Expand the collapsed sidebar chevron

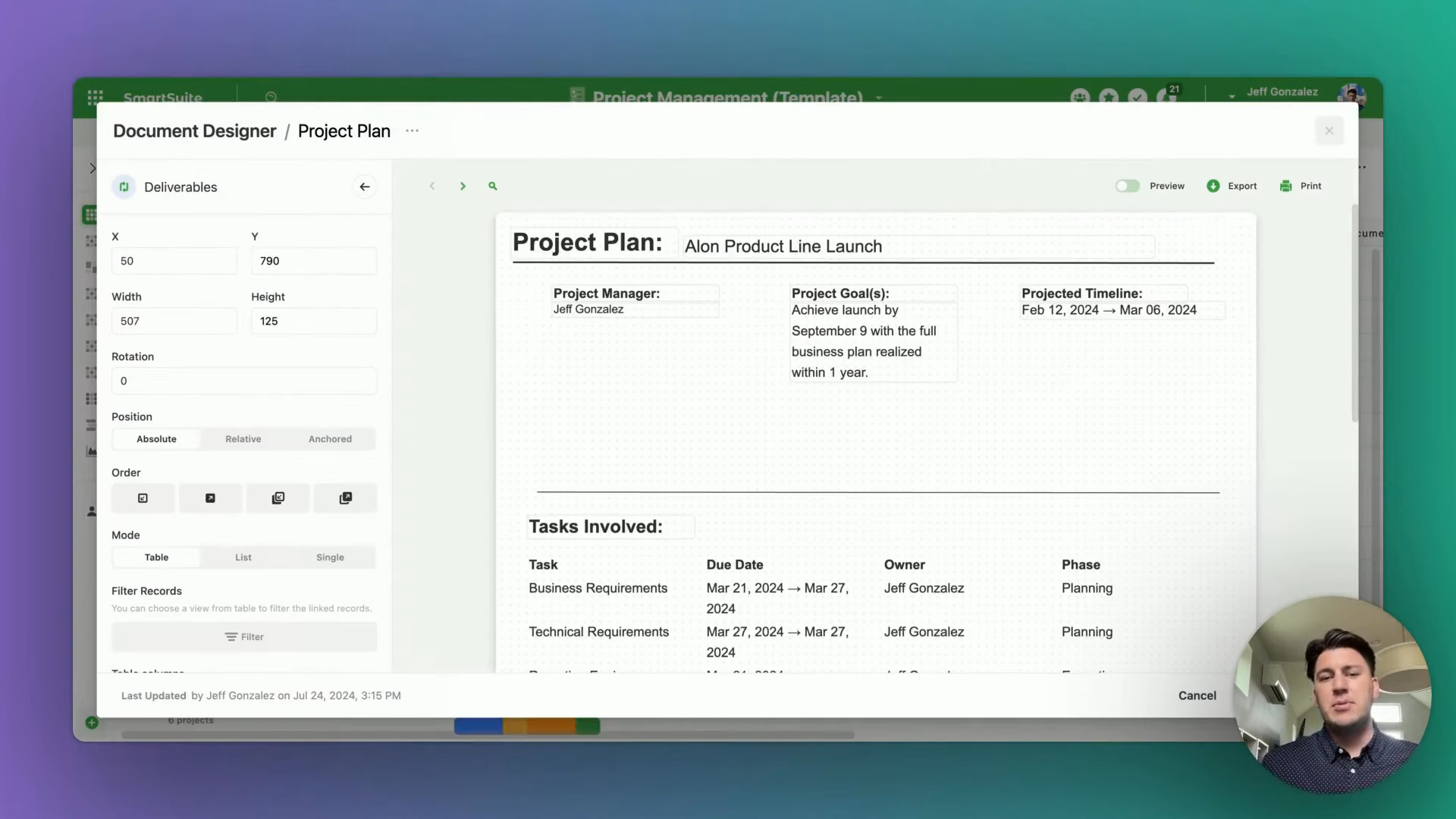(x=92, y=168)
